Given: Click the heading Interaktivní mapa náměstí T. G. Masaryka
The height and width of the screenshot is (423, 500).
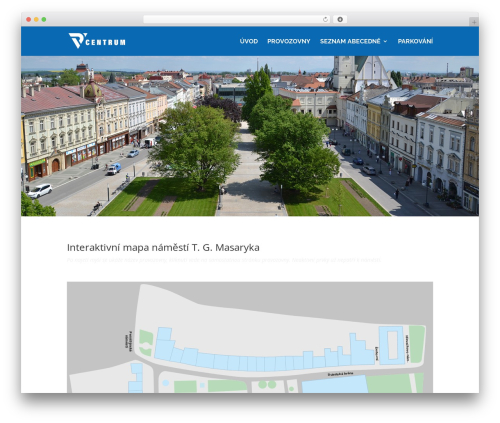Looking at the screenshot, I should tap(163, 248).
